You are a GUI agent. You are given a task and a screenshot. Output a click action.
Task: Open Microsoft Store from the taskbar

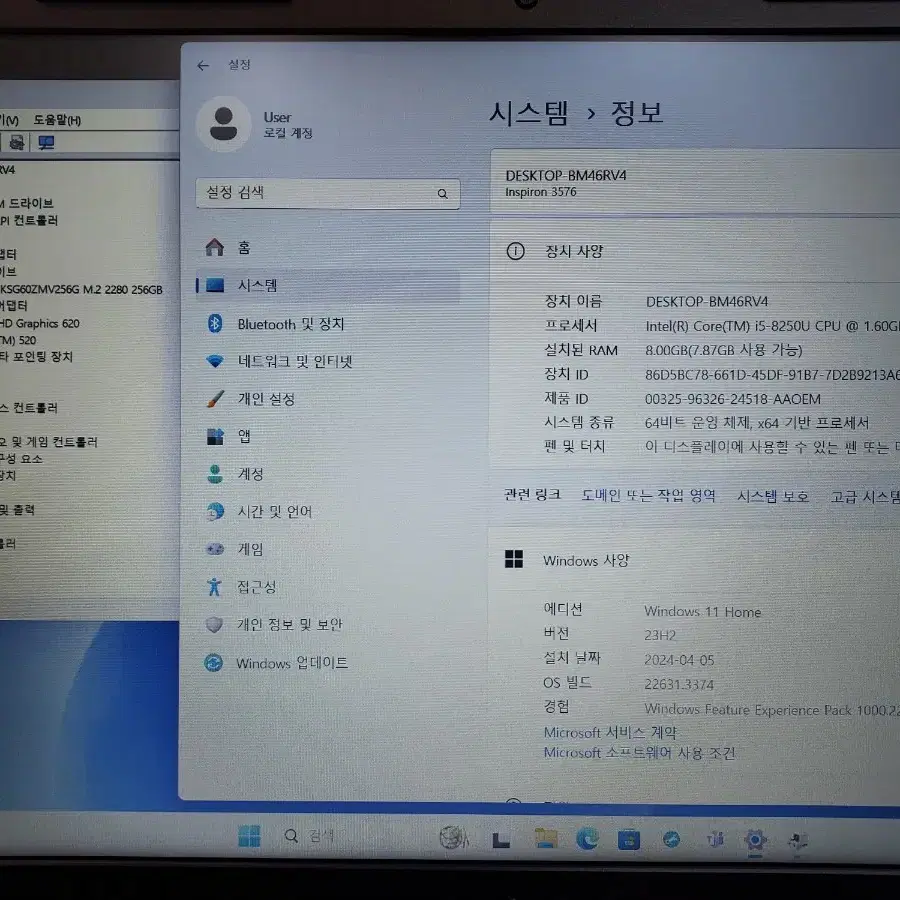[629, 840]
